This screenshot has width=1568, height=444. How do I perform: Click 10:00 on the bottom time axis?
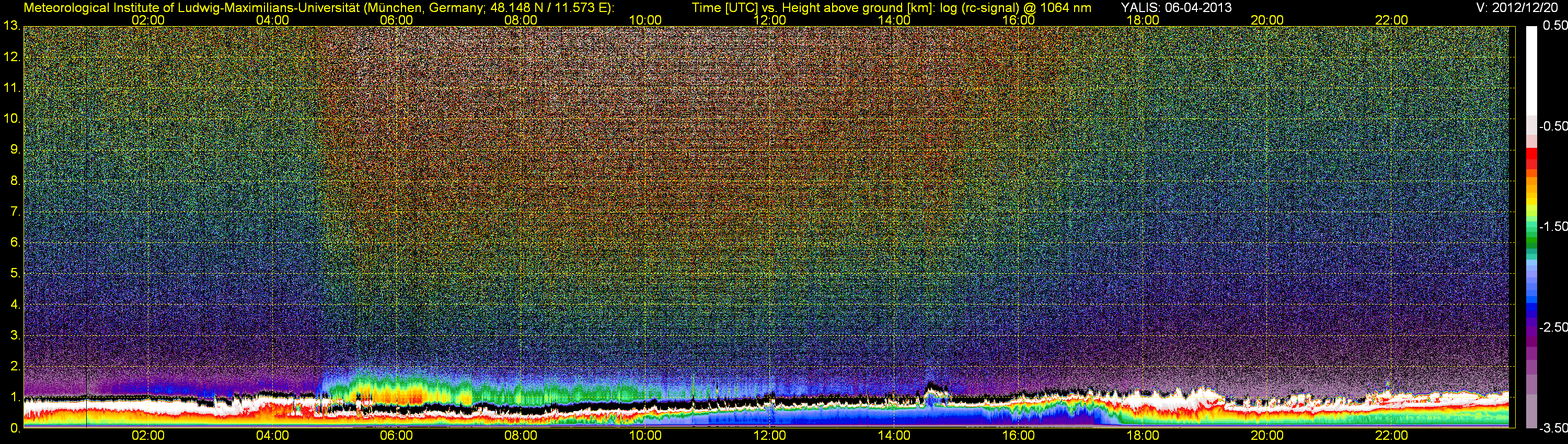[645, 436]
